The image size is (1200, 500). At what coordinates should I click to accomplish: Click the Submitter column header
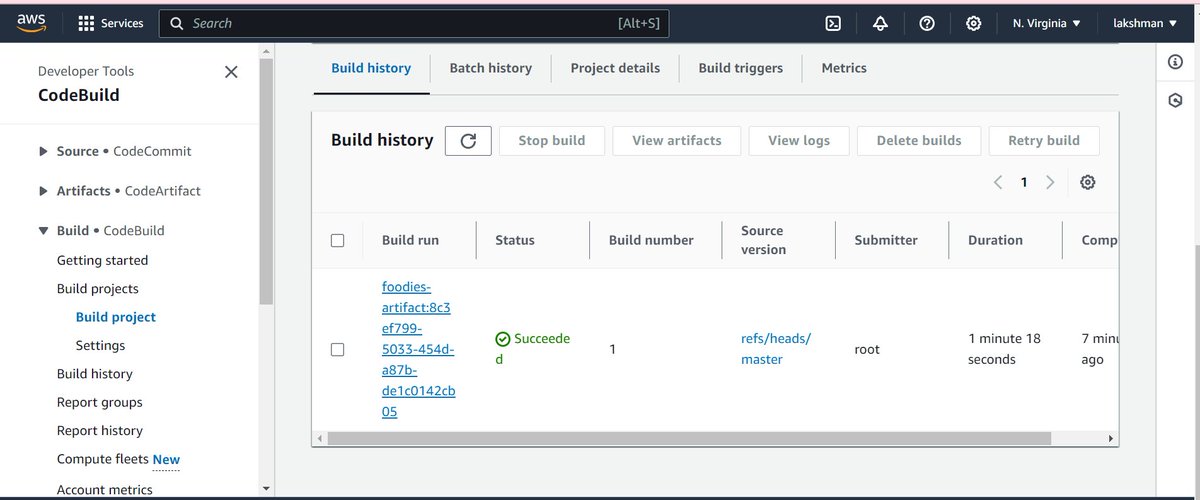coord(885,240)
